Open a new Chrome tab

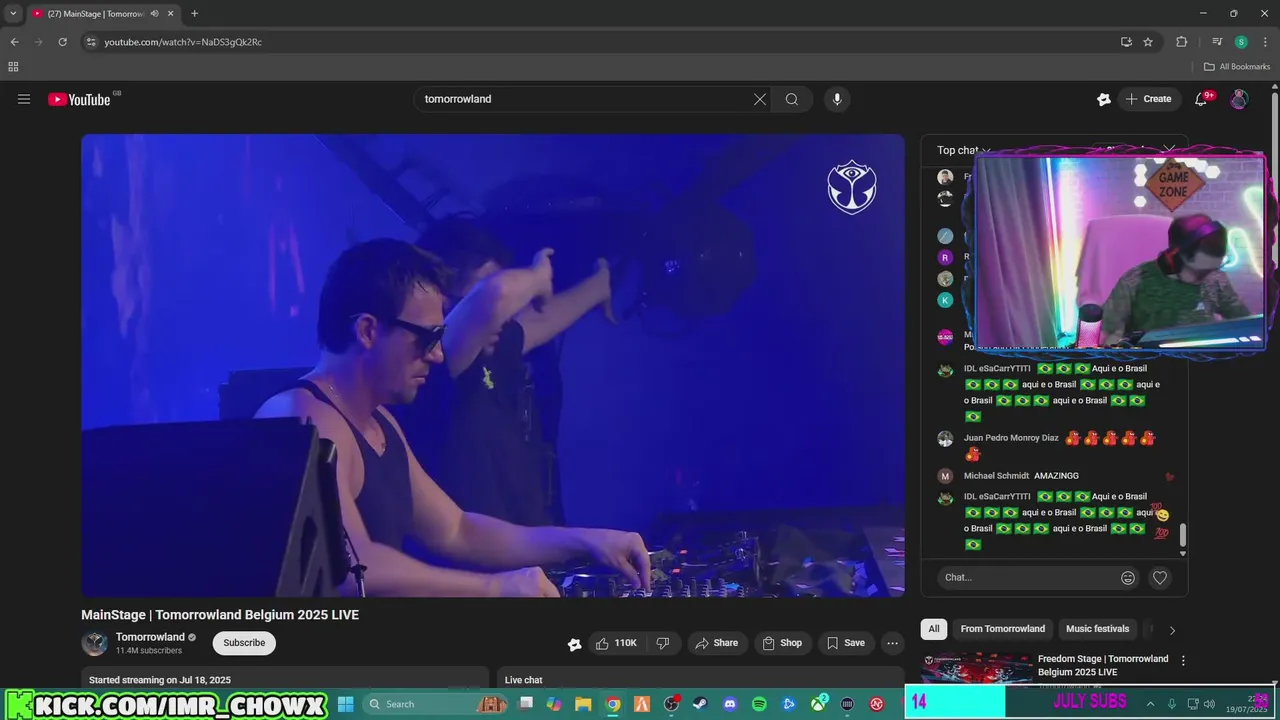pos(194,14)
